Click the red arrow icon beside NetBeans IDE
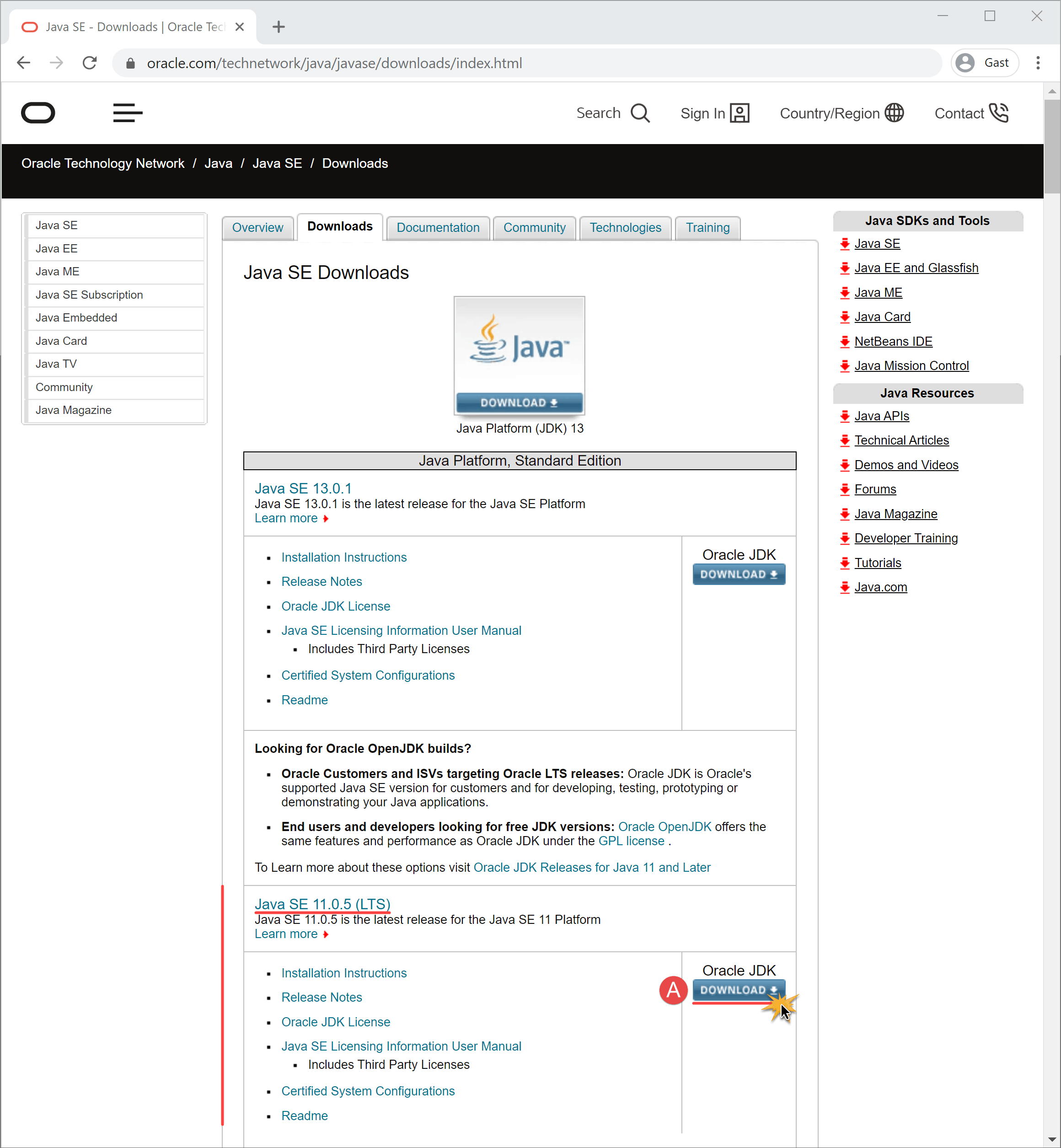The width and height of the screenshot is (1061, 1148). coord(845,342)
